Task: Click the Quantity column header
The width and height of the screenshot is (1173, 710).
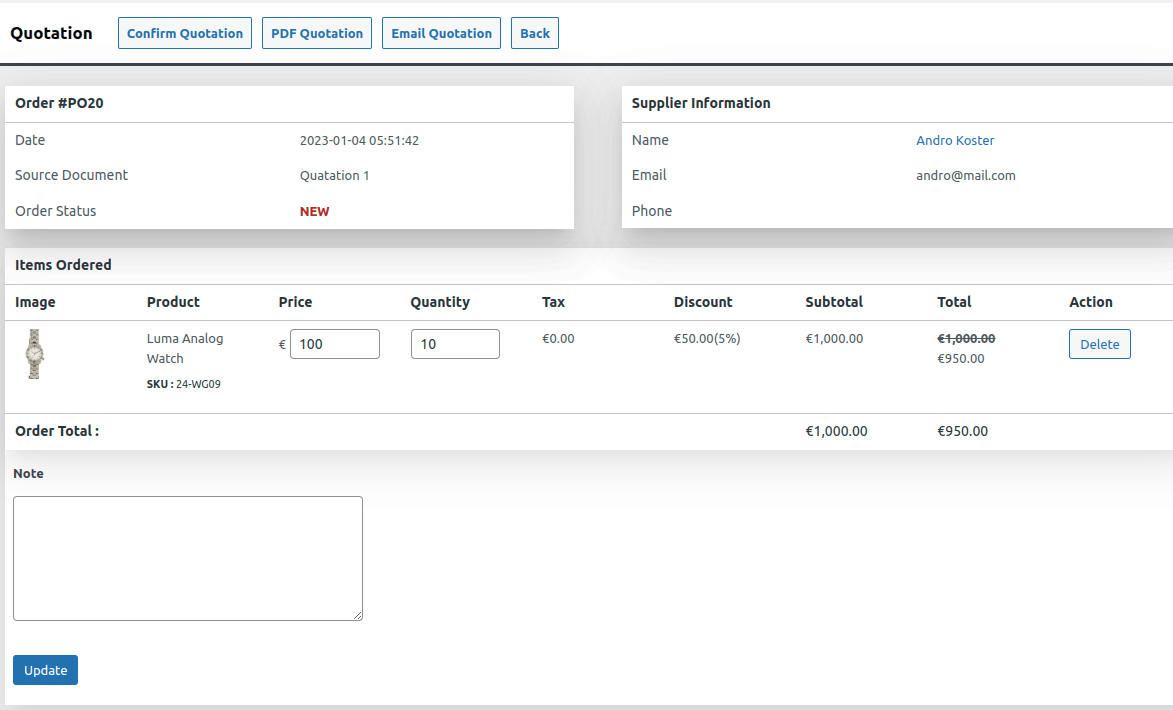Action: click(440, 302)
